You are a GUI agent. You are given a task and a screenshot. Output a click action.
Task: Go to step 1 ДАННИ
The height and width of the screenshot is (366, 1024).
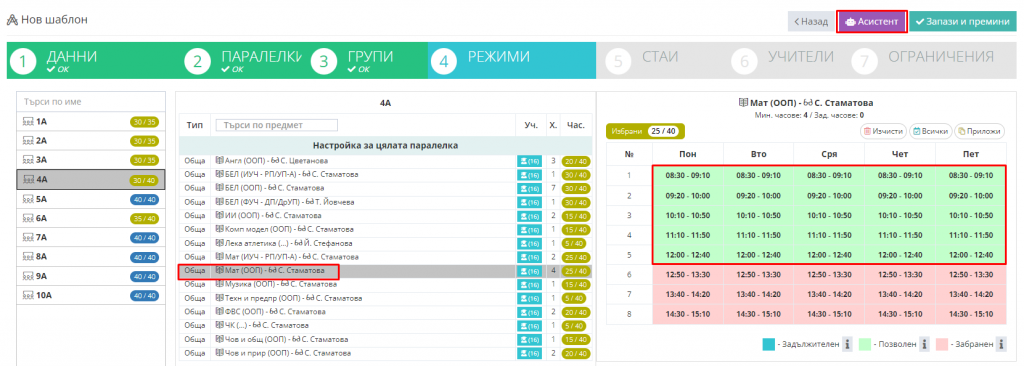point(91,61)
